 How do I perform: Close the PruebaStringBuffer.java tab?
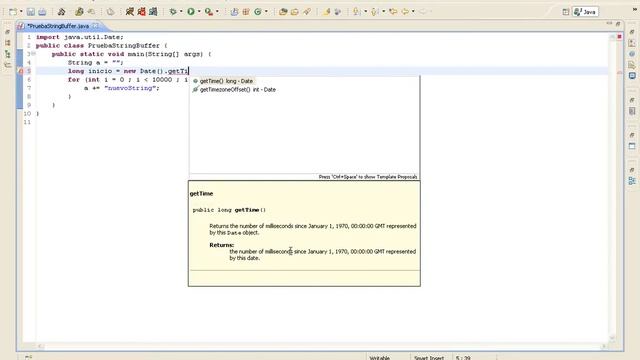pyautogui.click(x=96, y=26)
